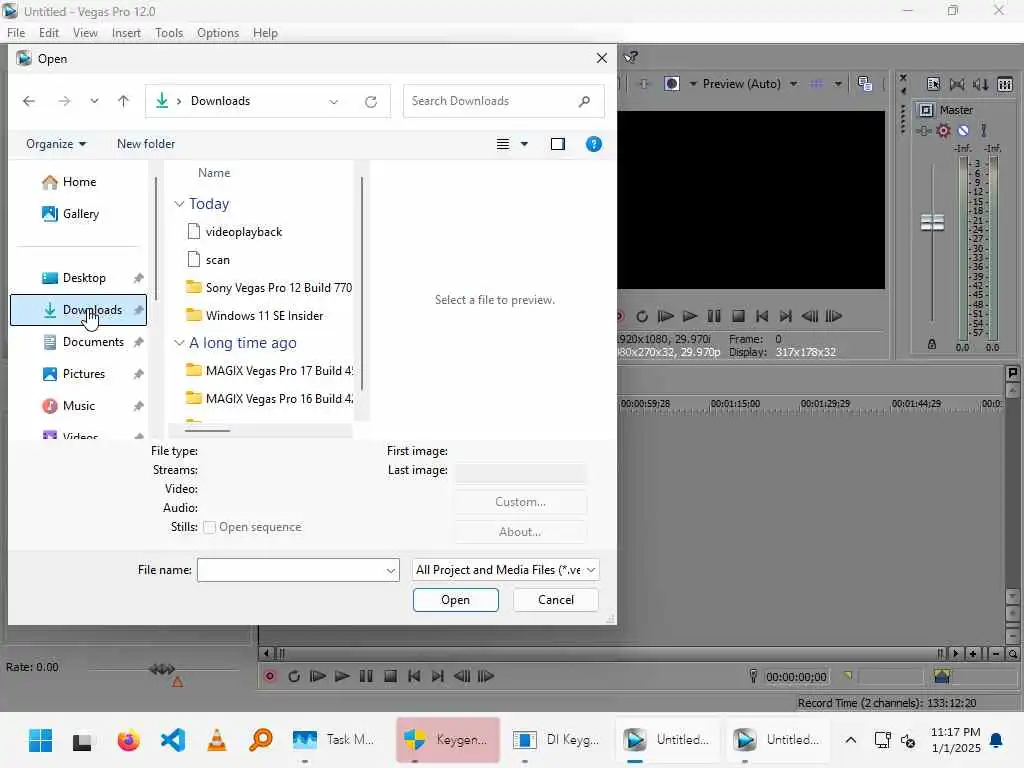Click the split screen view icon in preview
1024x768 pixels.
pos(672,84)
